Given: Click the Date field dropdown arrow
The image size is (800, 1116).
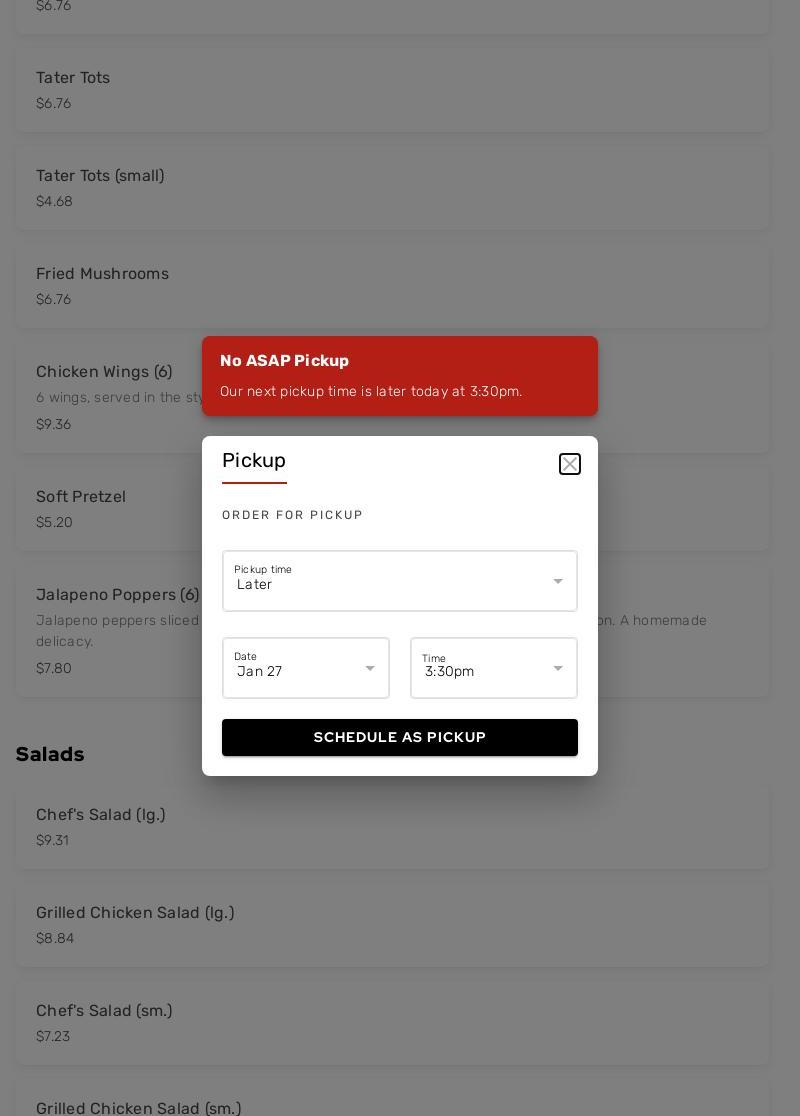Looking at the screenshot, I should 370,669.
